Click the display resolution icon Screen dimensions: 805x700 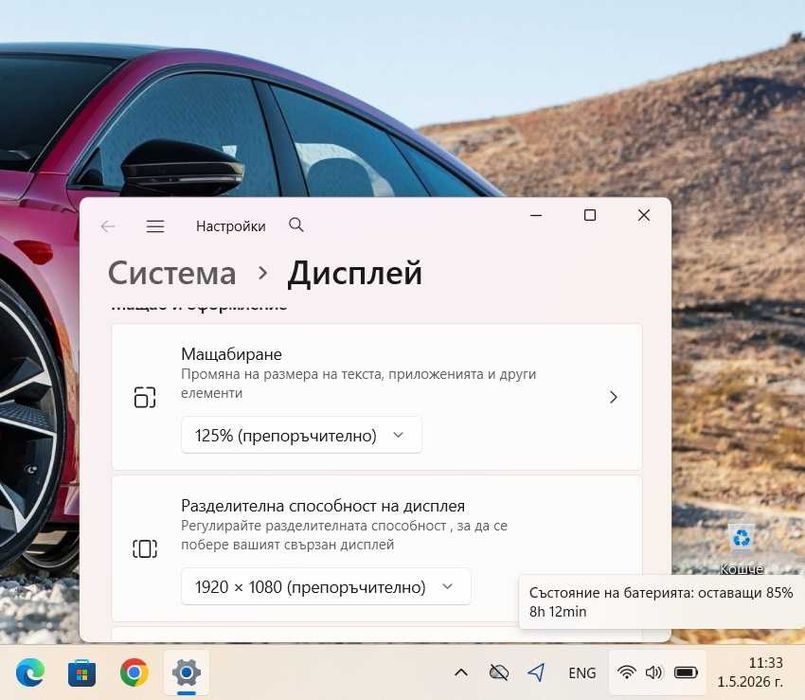click(145, 548)
